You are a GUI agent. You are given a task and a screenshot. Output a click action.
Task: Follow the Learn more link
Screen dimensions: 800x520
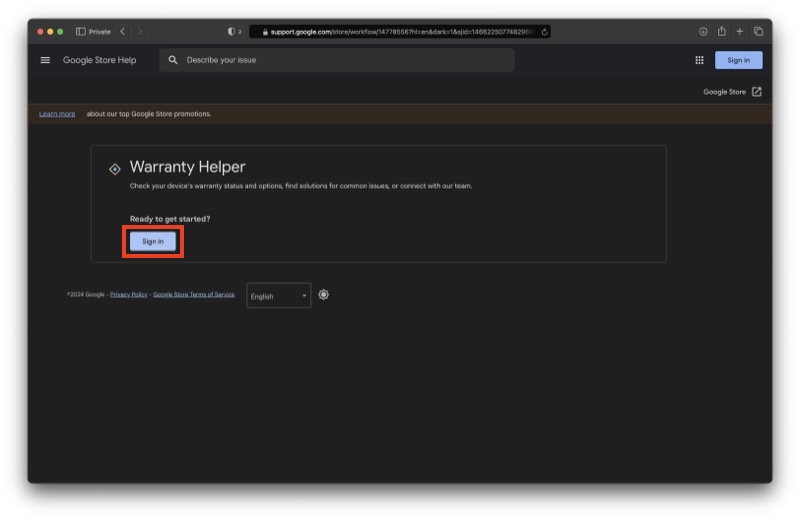click(x=57, y=114)
